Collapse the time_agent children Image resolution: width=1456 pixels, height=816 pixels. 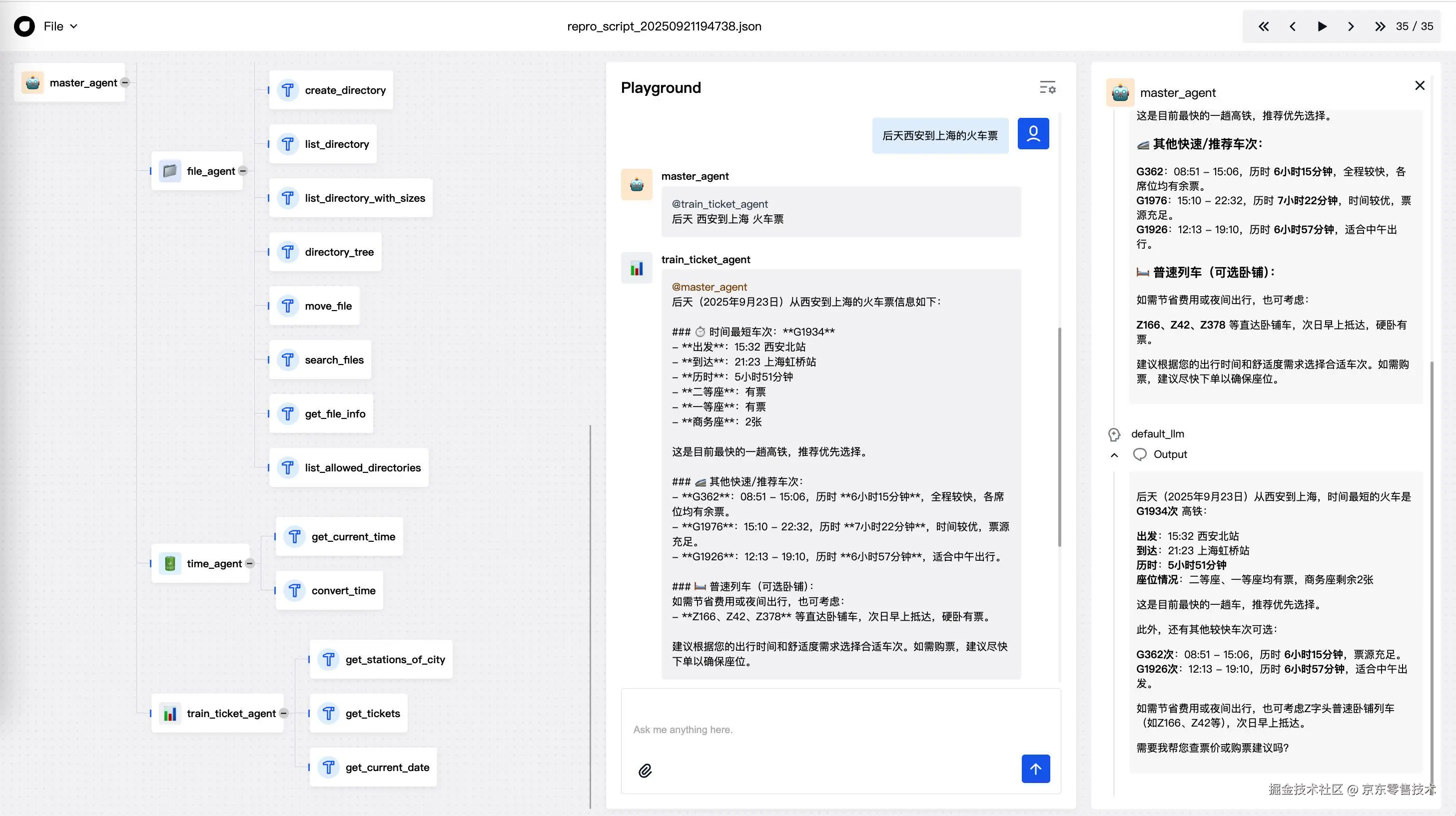click(250, 563)
